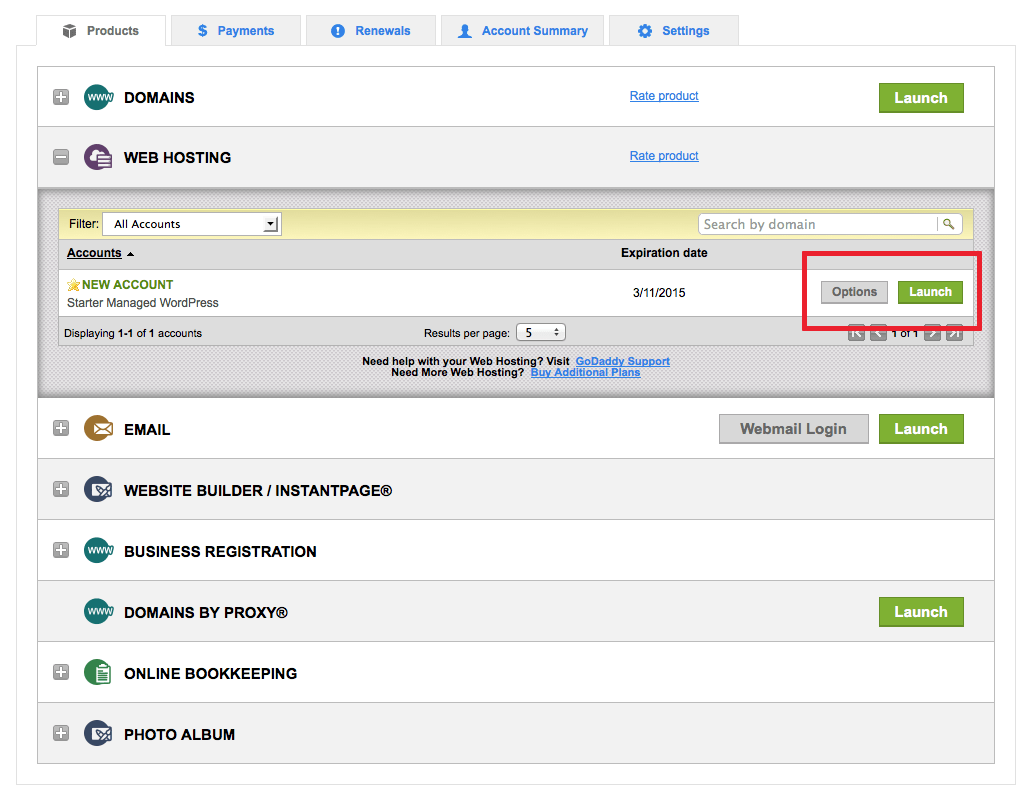Expand the Photo Album section
The height and width of the screenshot is (801, 1034).
point(61,733)
